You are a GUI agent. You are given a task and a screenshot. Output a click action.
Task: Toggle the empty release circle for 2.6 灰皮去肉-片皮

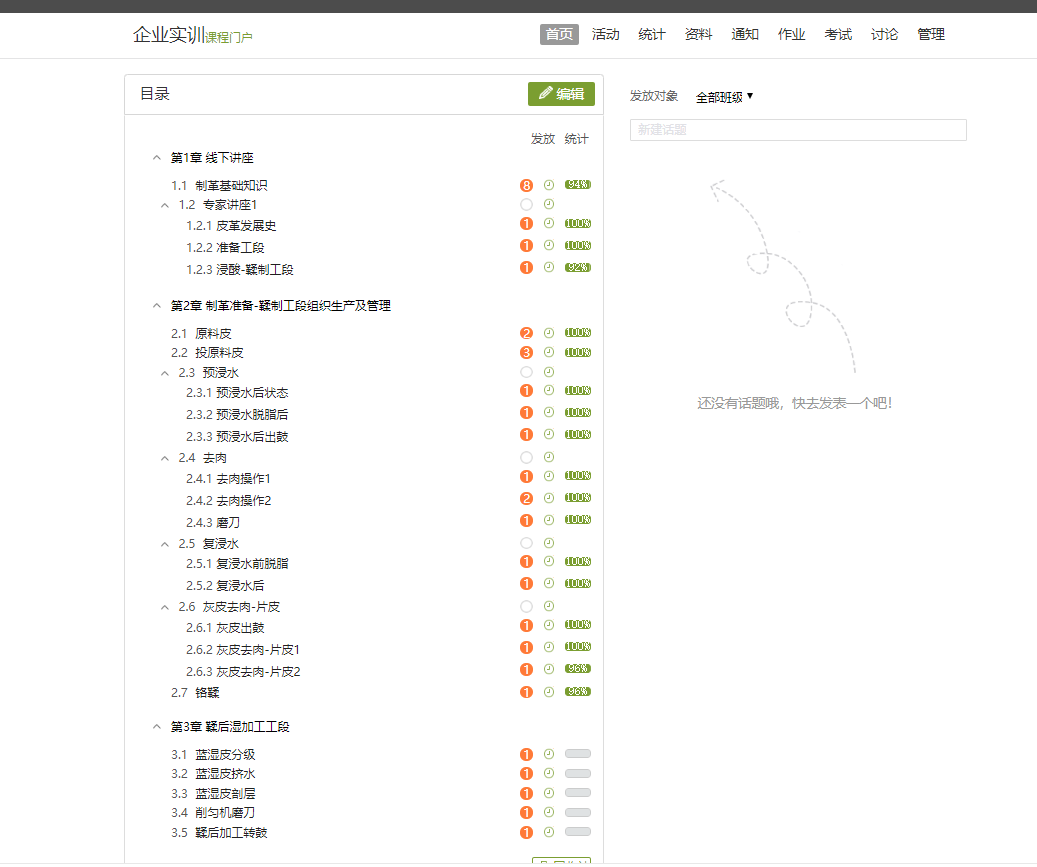point(526,607)
